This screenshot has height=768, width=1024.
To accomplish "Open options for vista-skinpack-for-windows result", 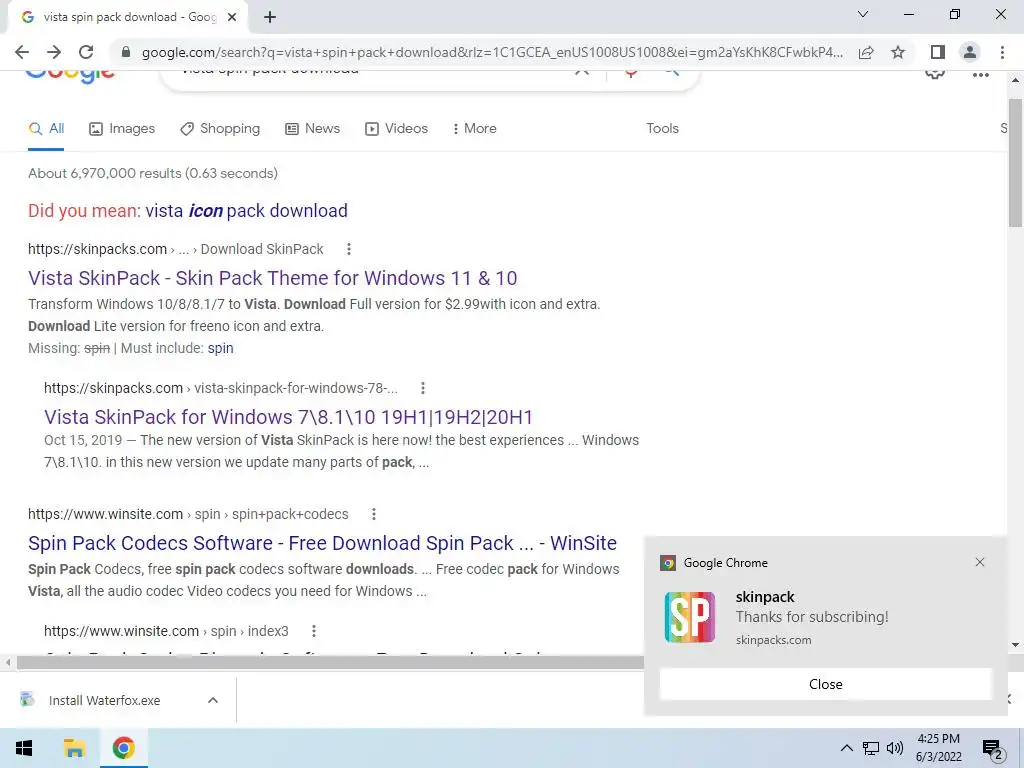I will [423, 389].
